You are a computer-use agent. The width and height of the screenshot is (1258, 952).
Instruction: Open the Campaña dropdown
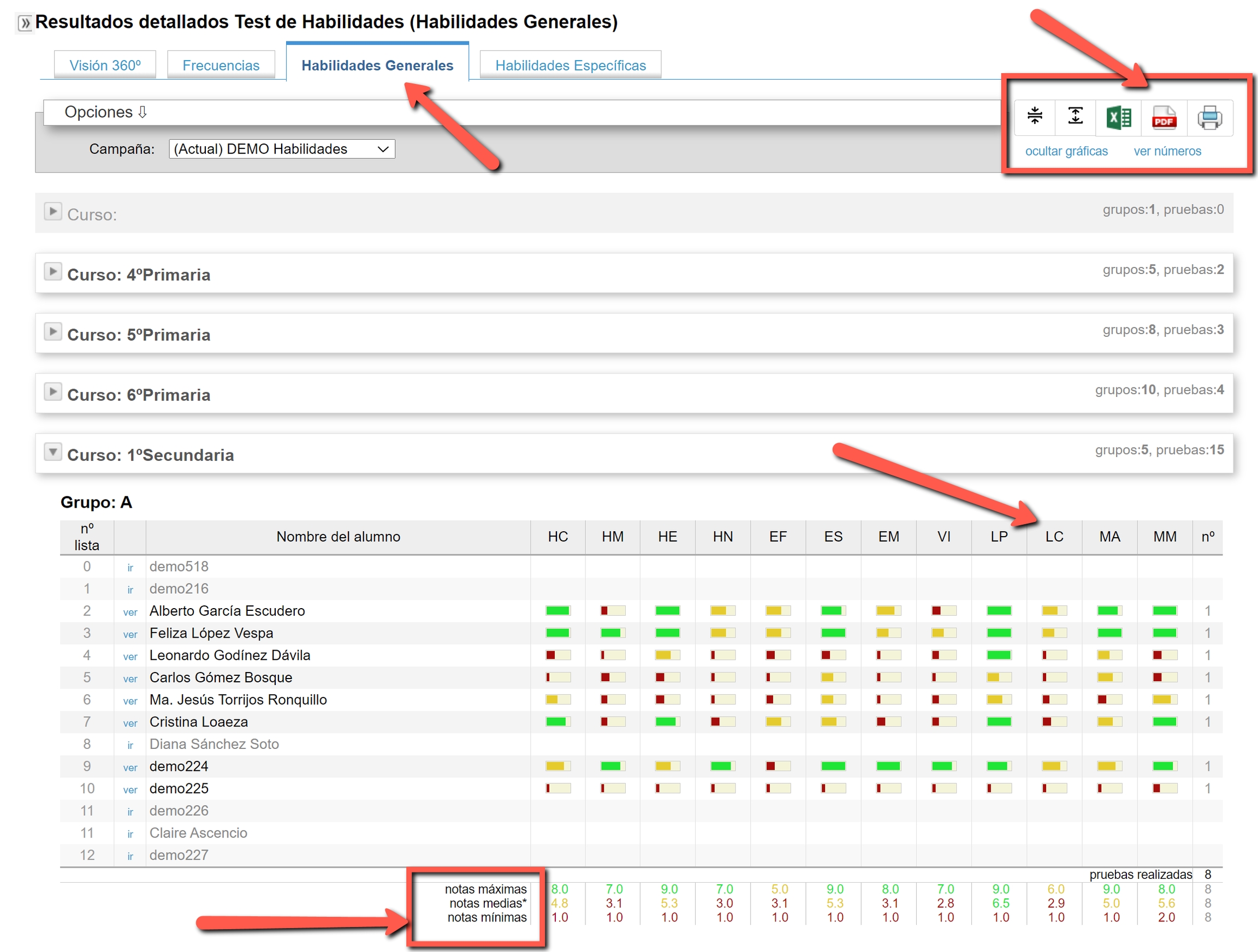click(282, 149)
